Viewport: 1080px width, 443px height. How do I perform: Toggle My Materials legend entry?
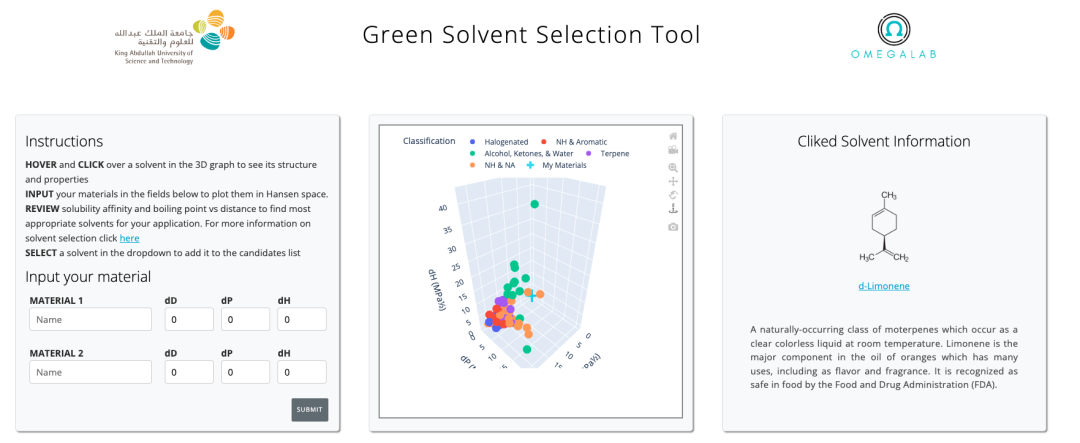[x=557, y=165]
